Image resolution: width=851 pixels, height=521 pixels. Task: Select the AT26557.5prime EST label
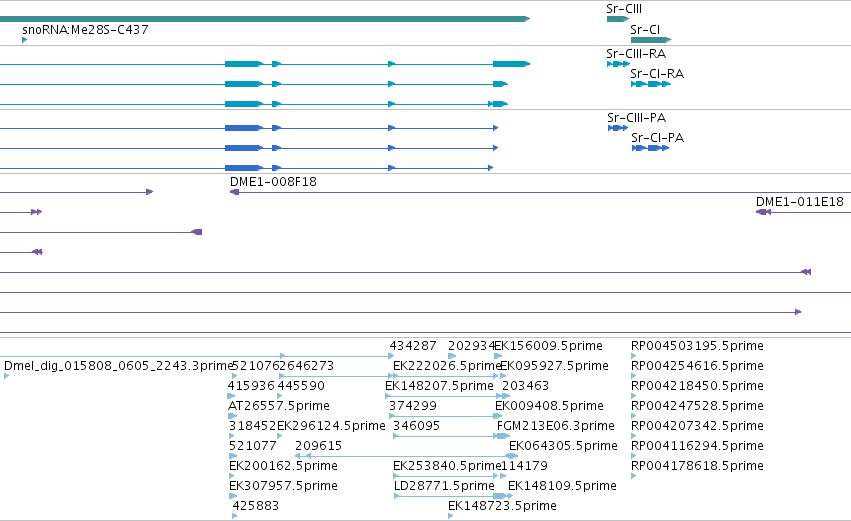click(x=278, y=406)
